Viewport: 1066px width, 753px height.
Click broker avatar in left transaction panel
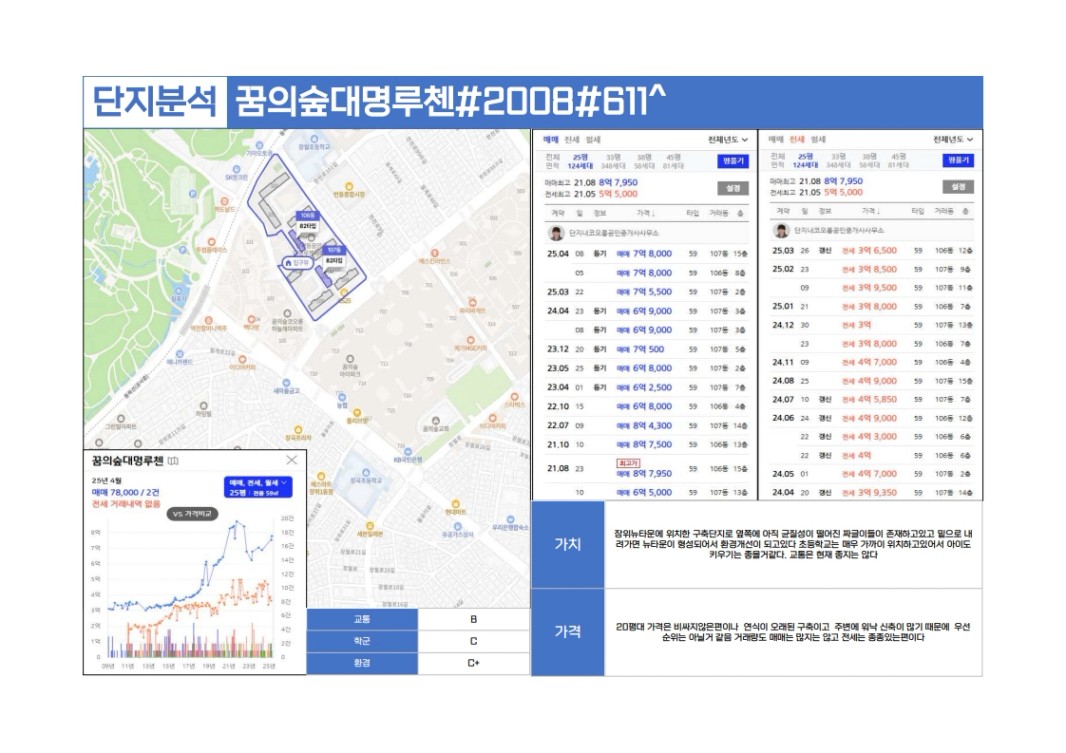[x=556, y=232]
